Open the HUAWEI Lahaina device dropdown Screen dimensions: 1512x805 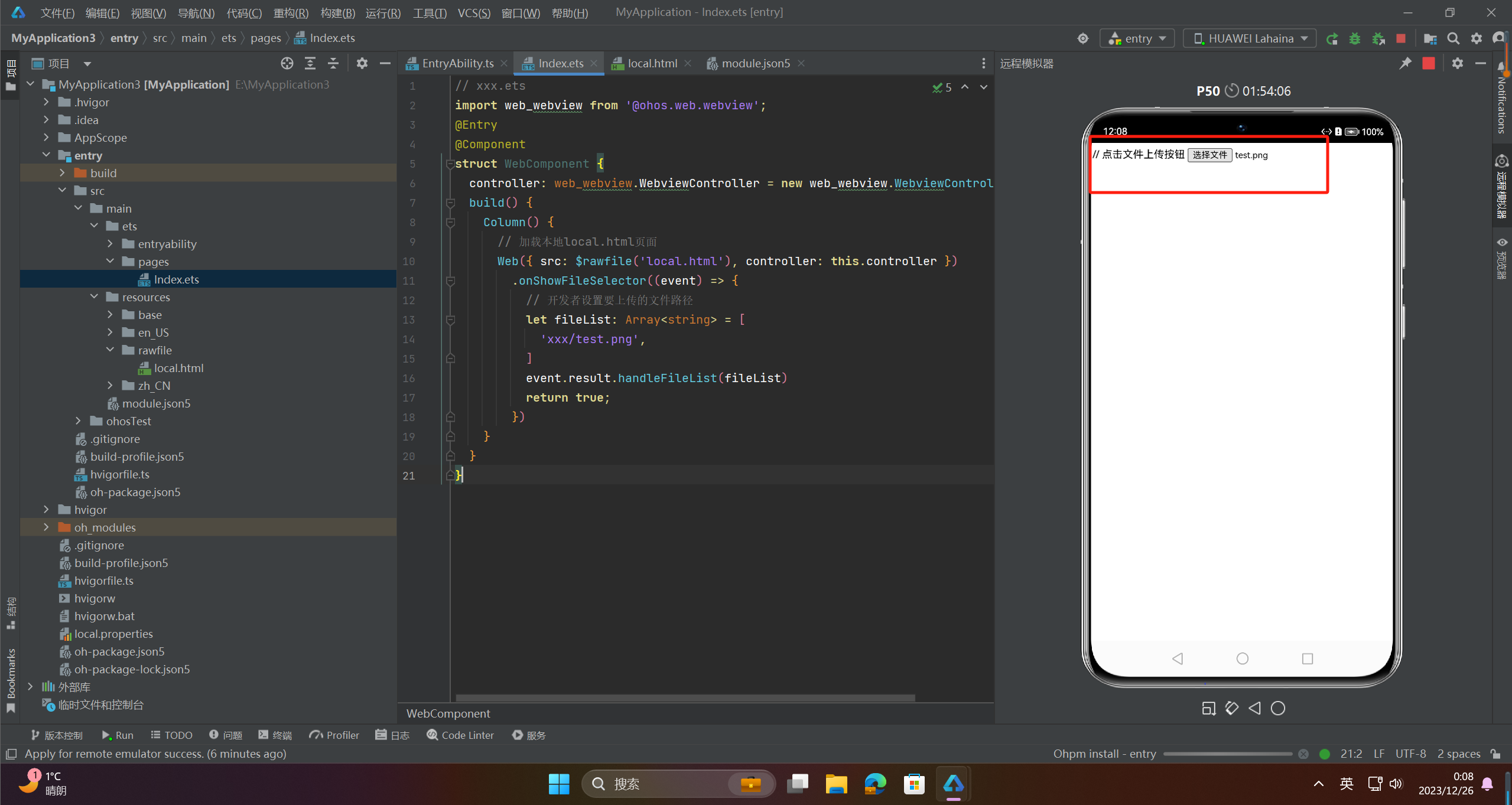point(1250,38)
